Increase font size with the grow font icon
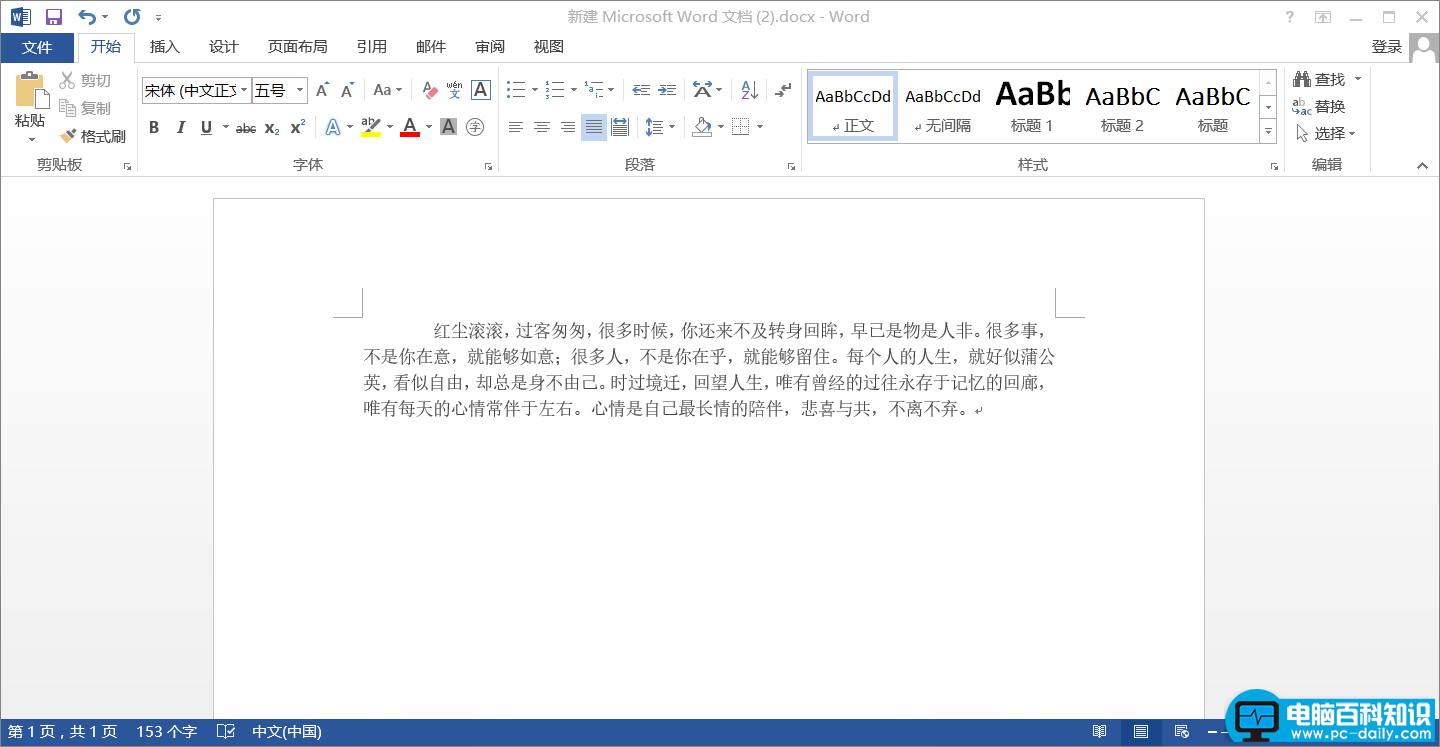The width and height of the screenshot is (1440, 747). [x=322, y=90]
